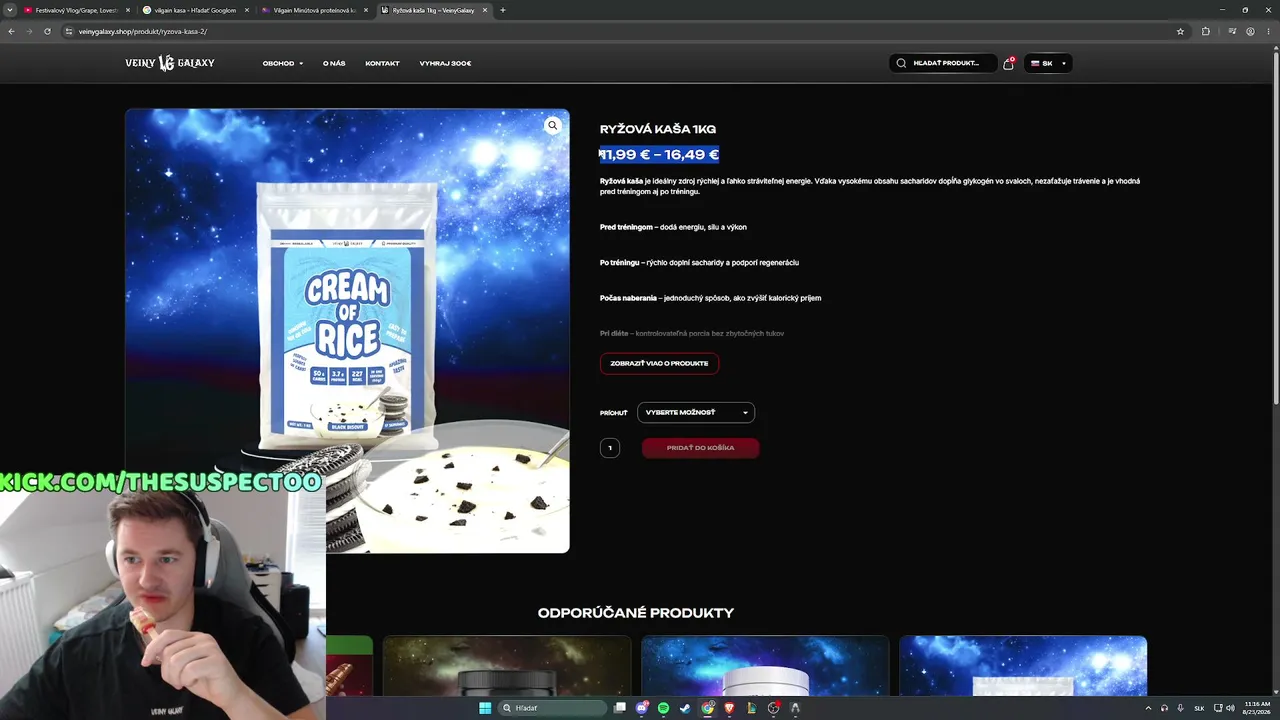This screenshot has height=720, width=1280.
Task: Open Spotify from the taskbar
Action: [x=663, y=708]
